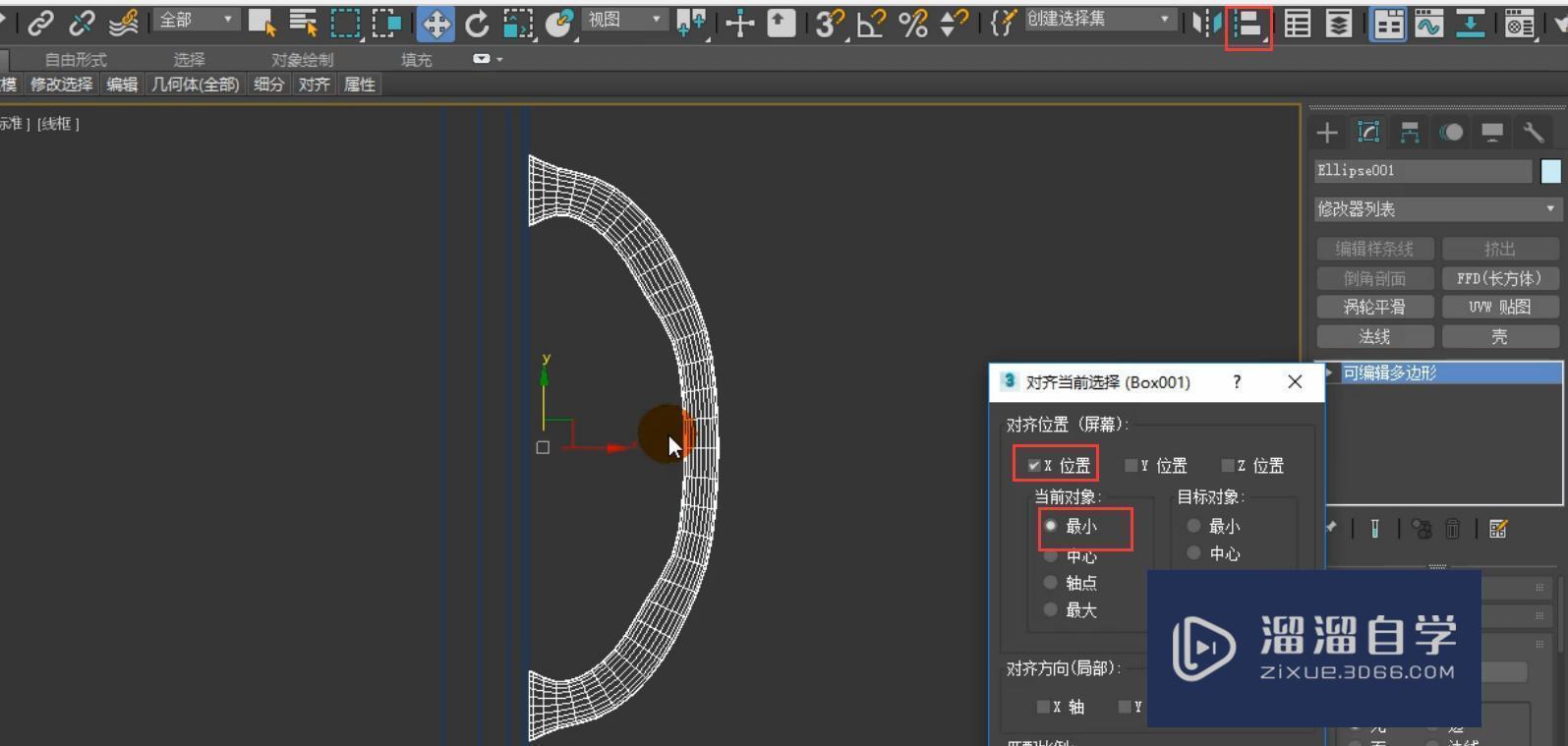Screen dimensions: 1568x746
Task: Toggle the Angle Snap icon
Action: click(871, 23)
